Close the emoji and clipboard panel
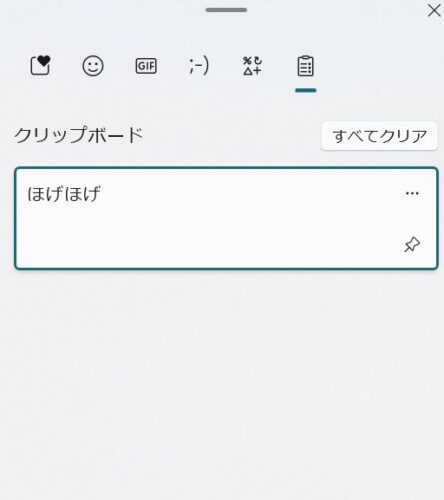 434,10
